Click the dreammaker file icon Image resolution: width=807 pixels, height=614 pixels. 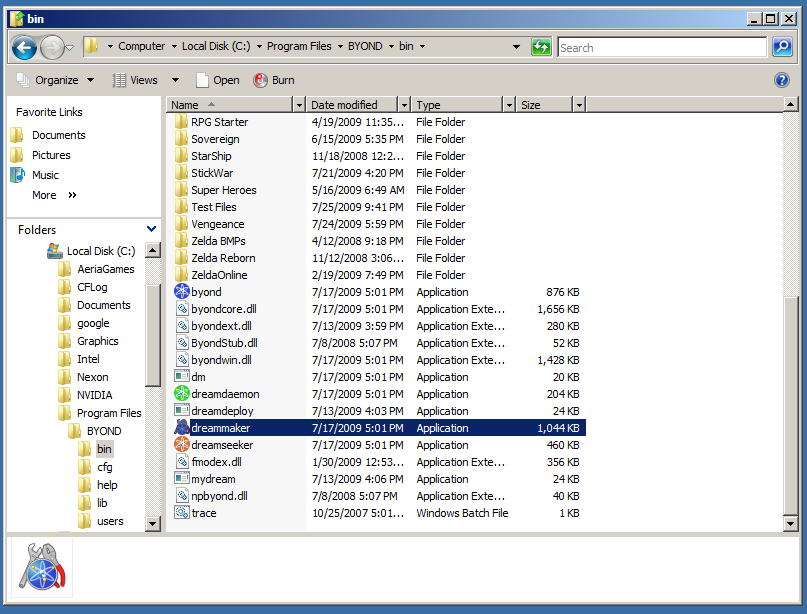(x=182, y=428)
